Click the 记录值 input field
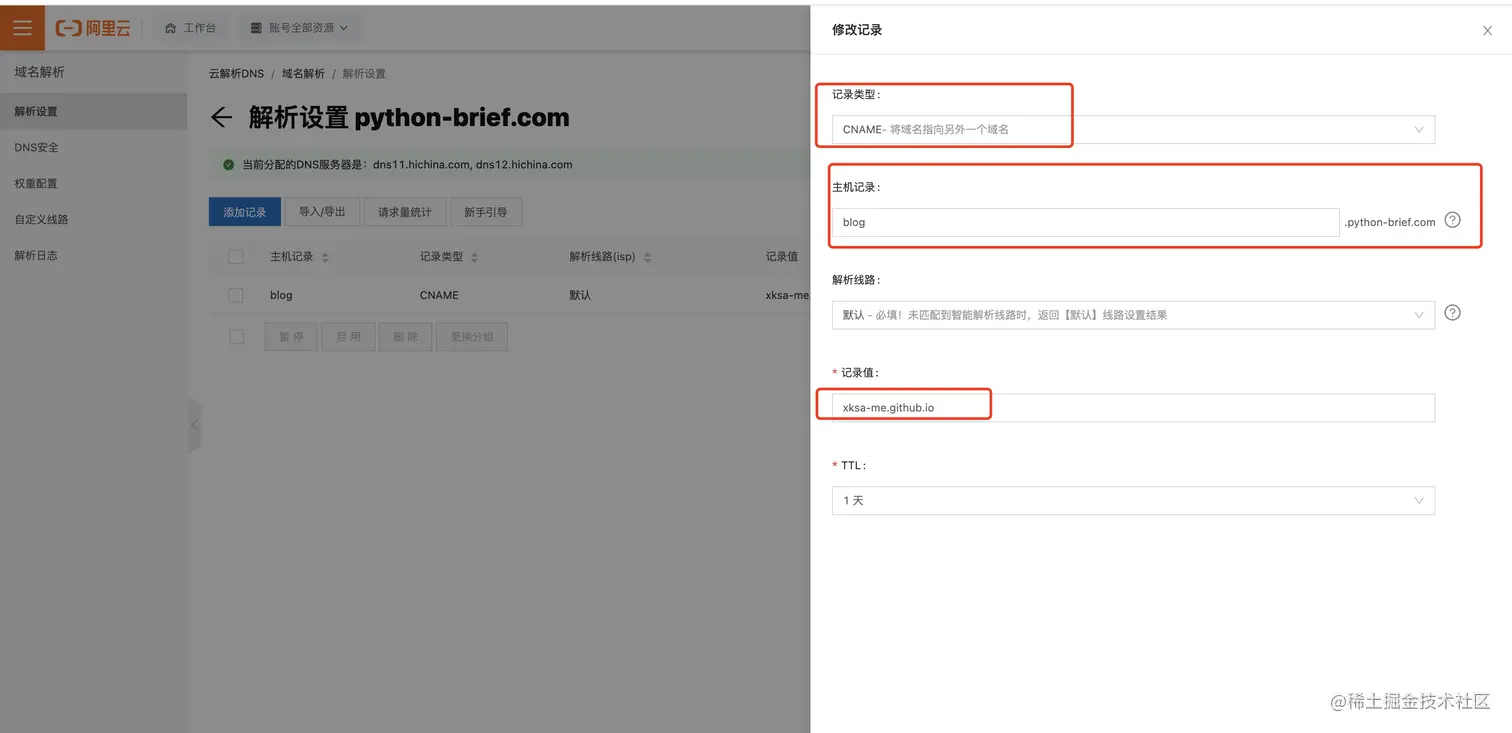 [x=1133, y=407]
